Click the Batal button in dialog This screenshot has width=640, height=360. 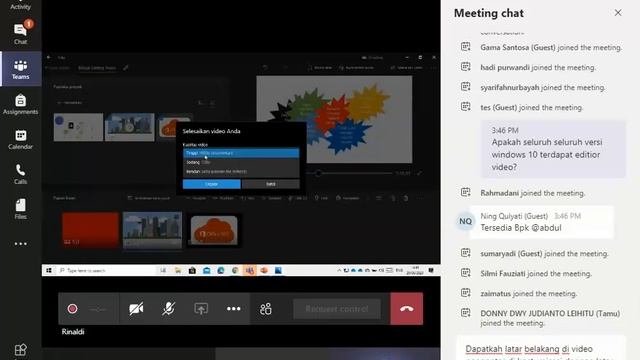[271, 184]
